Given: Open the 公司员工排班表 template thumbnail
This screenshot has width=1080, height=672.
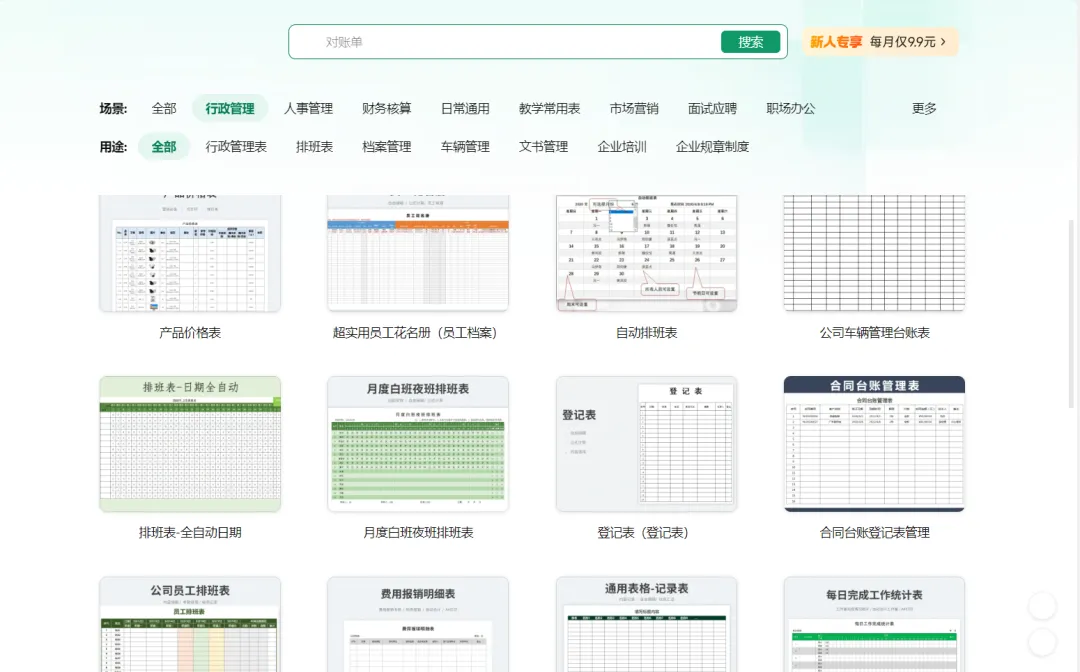Looking at the screenshot, I should tap(190, 624).
